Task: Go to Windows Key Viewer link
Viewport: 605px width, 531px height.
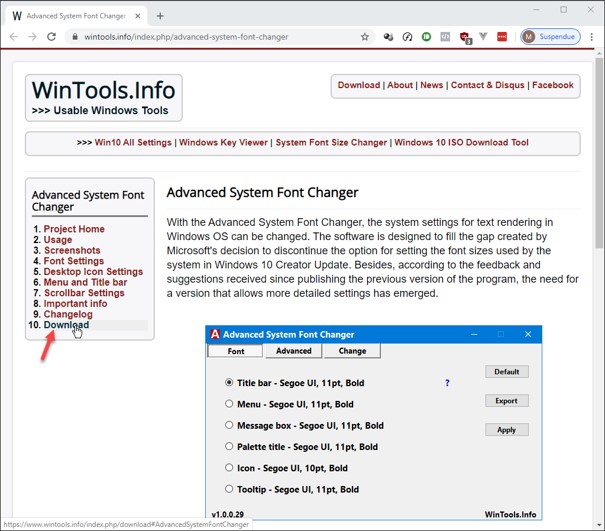Action: coord(223,143)
